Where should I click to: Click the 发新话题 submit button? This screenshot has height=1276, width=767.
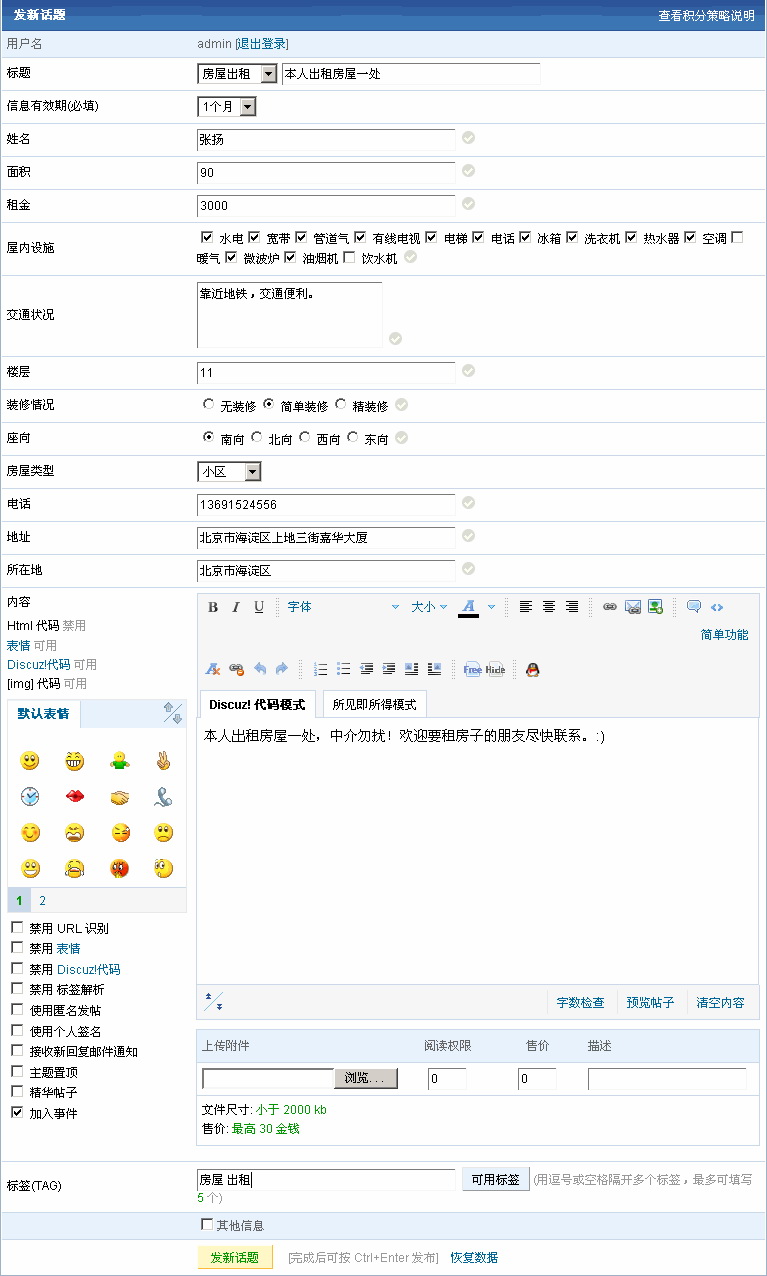pyautogui.click(x=235, y=1257)
